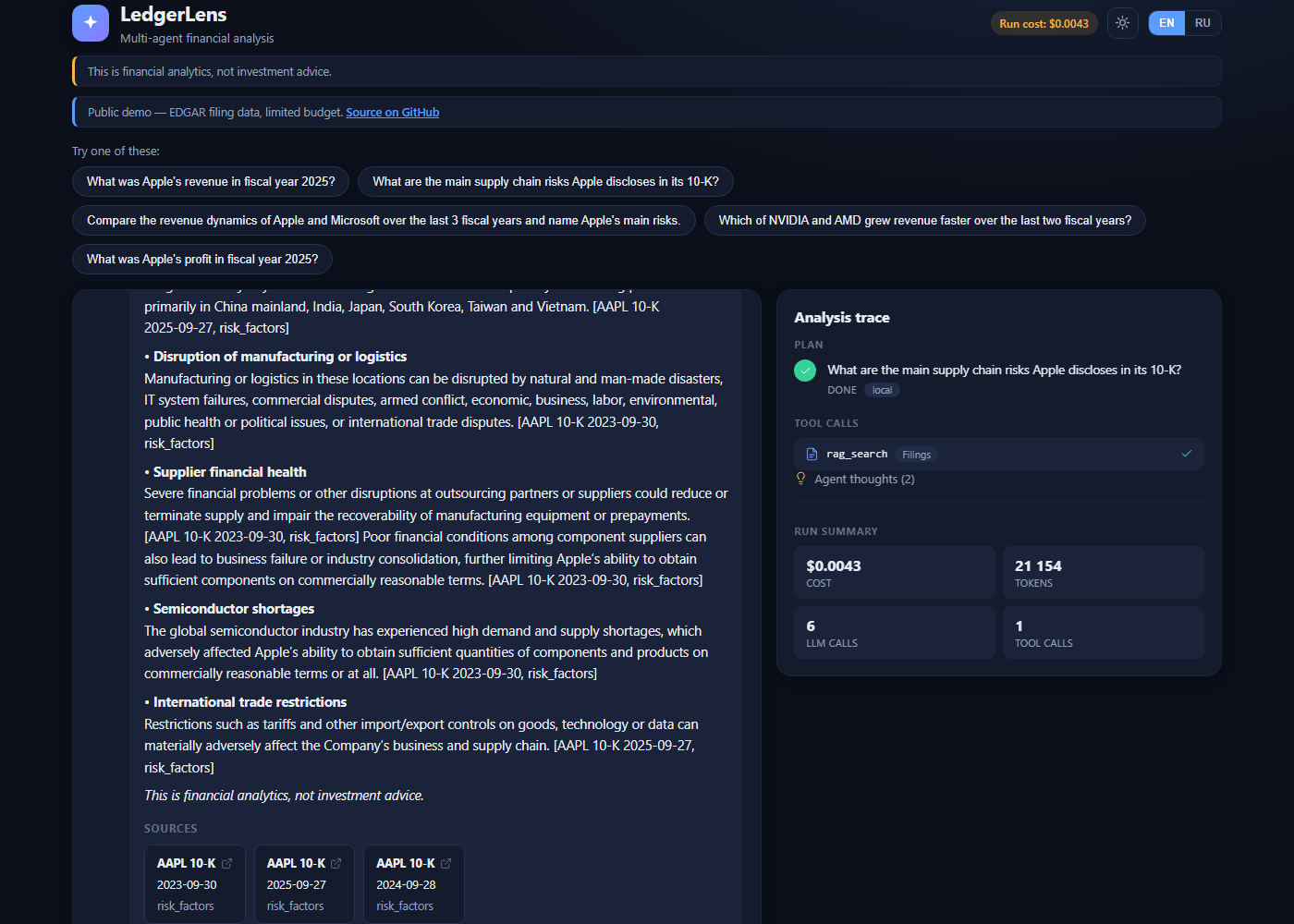Click the 'This is financial analytics' top banner
Viewport: 1294px width, 924px height.
(647, 71)
